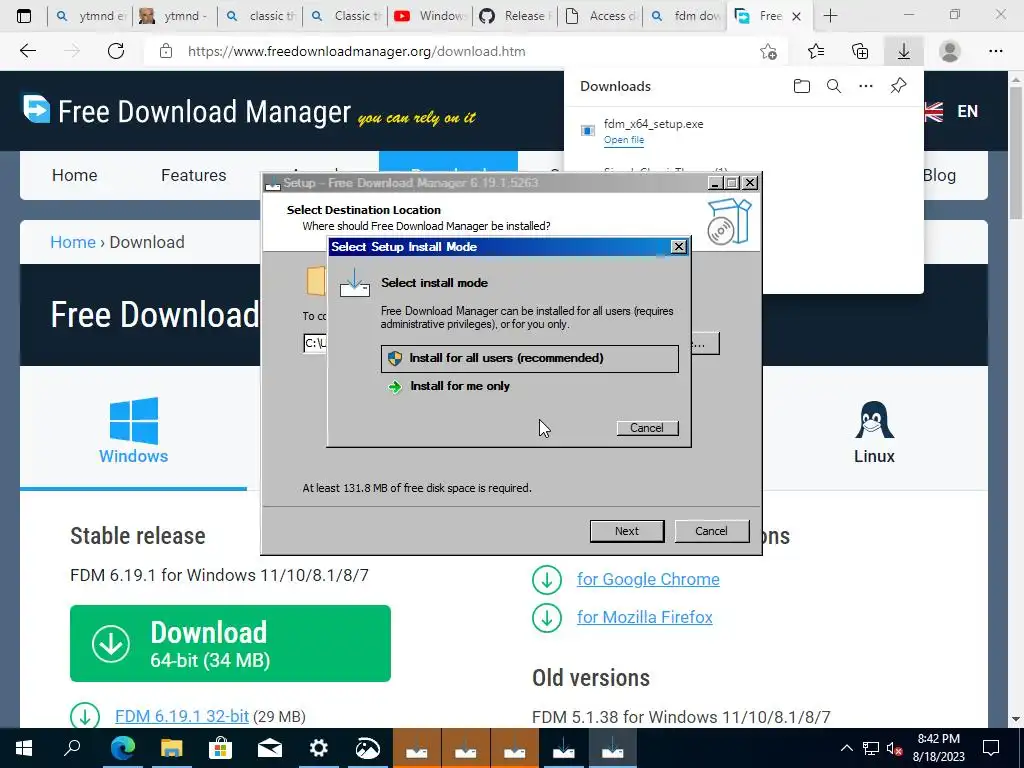Viewport: 1024px width, 768px height.
Task: Open Microsoft Store from the taskbar
Action: click(x=220, y=748)
